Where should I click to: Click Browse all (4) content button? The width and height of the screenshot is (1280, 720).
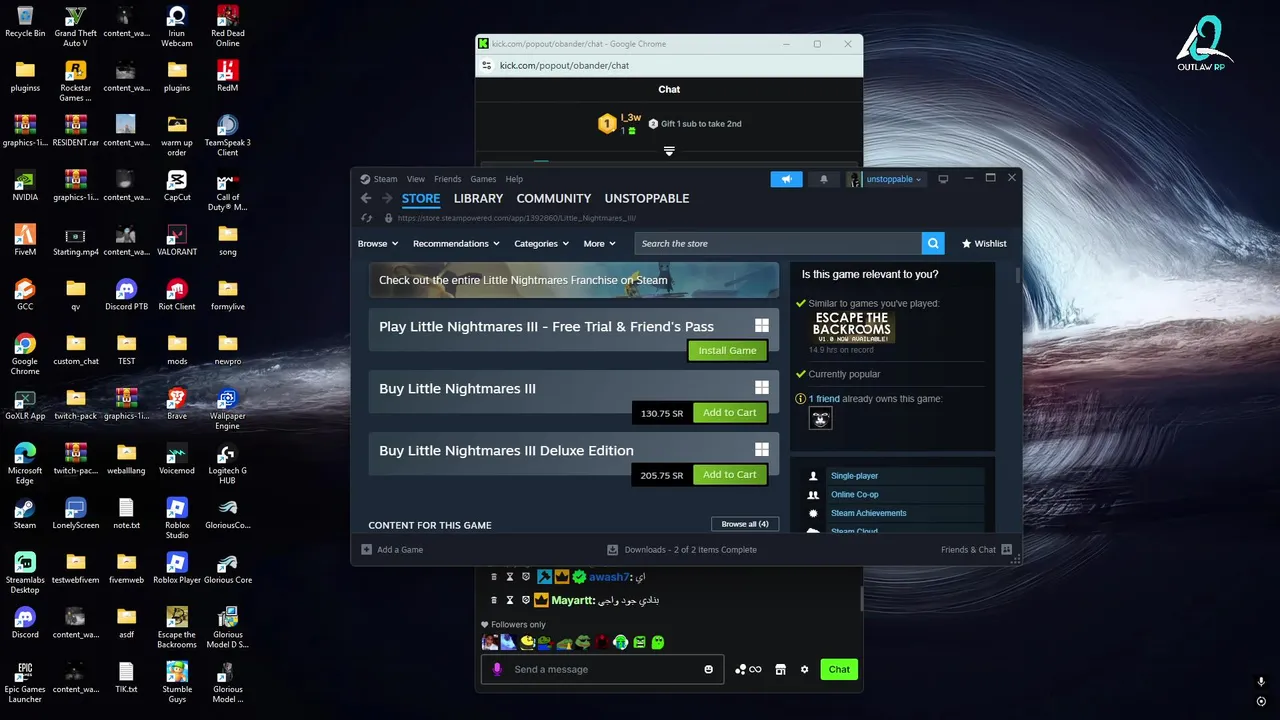point(745,524)
